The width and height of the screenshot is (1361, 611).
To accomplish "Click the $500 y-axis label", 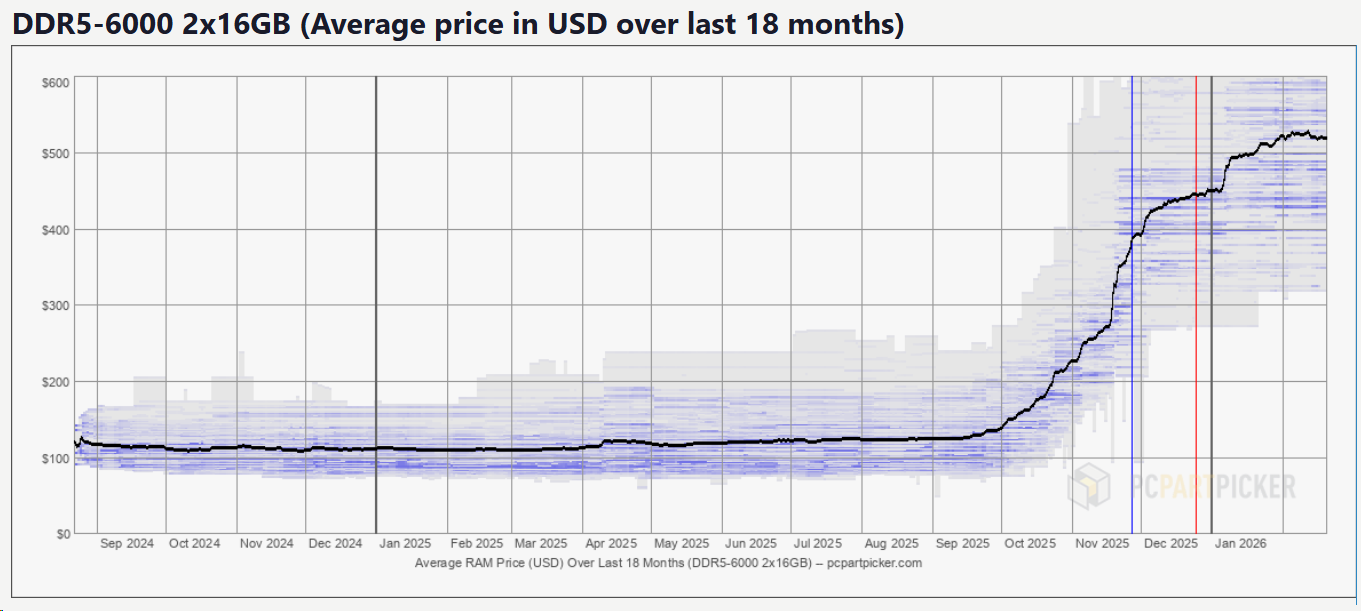I will point(56,154).
